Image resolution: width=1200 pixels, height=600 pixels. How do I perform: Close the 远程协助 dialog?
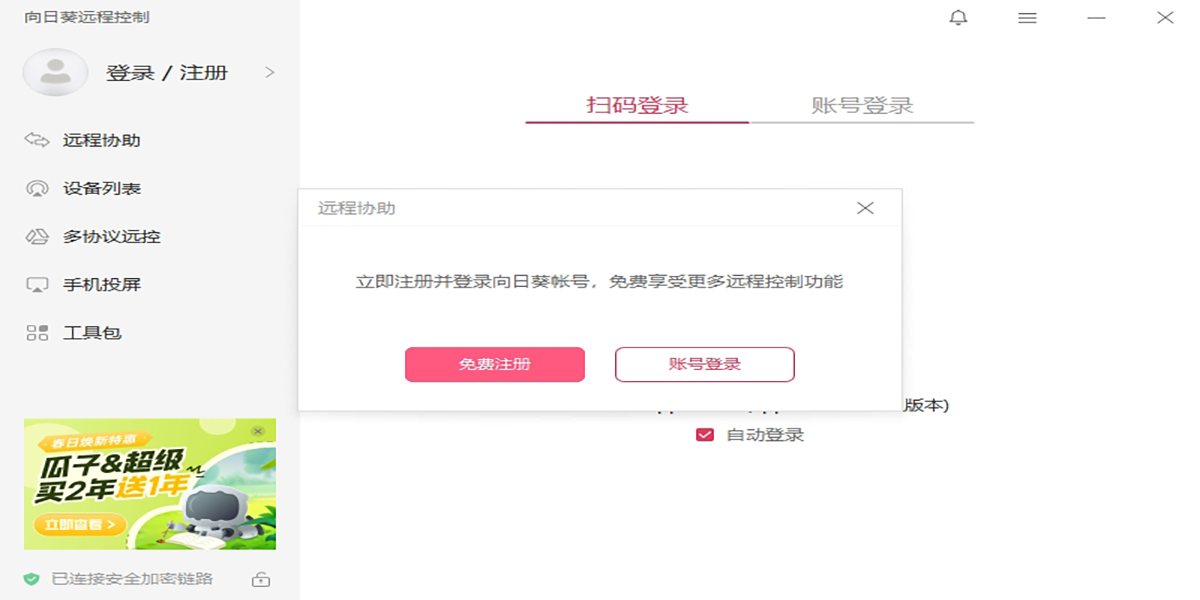coord(864,207)
